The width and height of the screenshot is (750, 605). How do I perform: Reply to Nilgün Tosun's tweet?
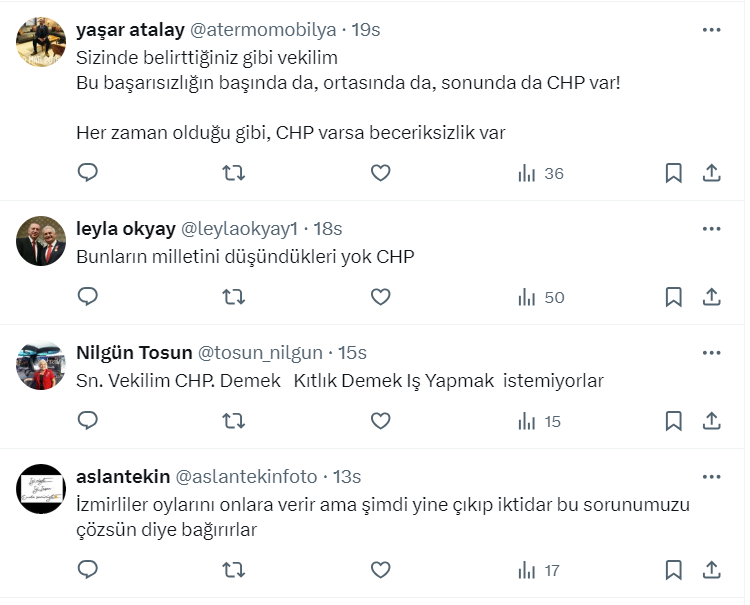click(x=88, y=421)
